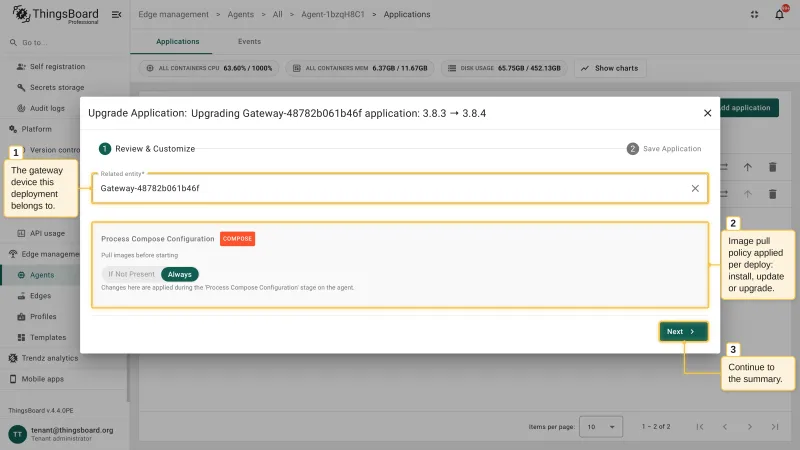
Task: Open Profiles in the sidebar
Action: tap(42, 317)
